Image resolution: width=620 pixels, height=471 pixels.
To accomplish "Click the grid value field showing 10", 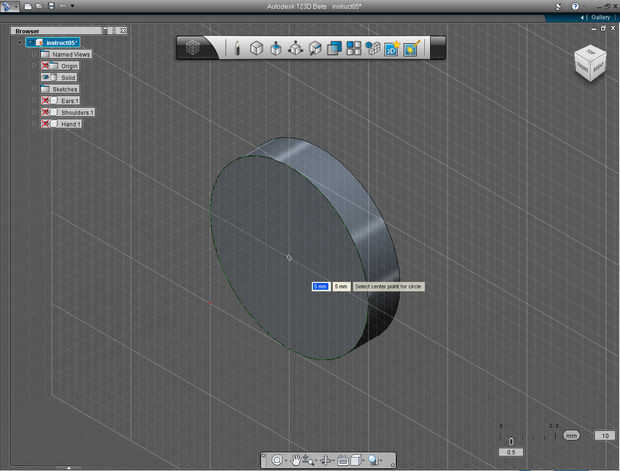I will point(605,435).
